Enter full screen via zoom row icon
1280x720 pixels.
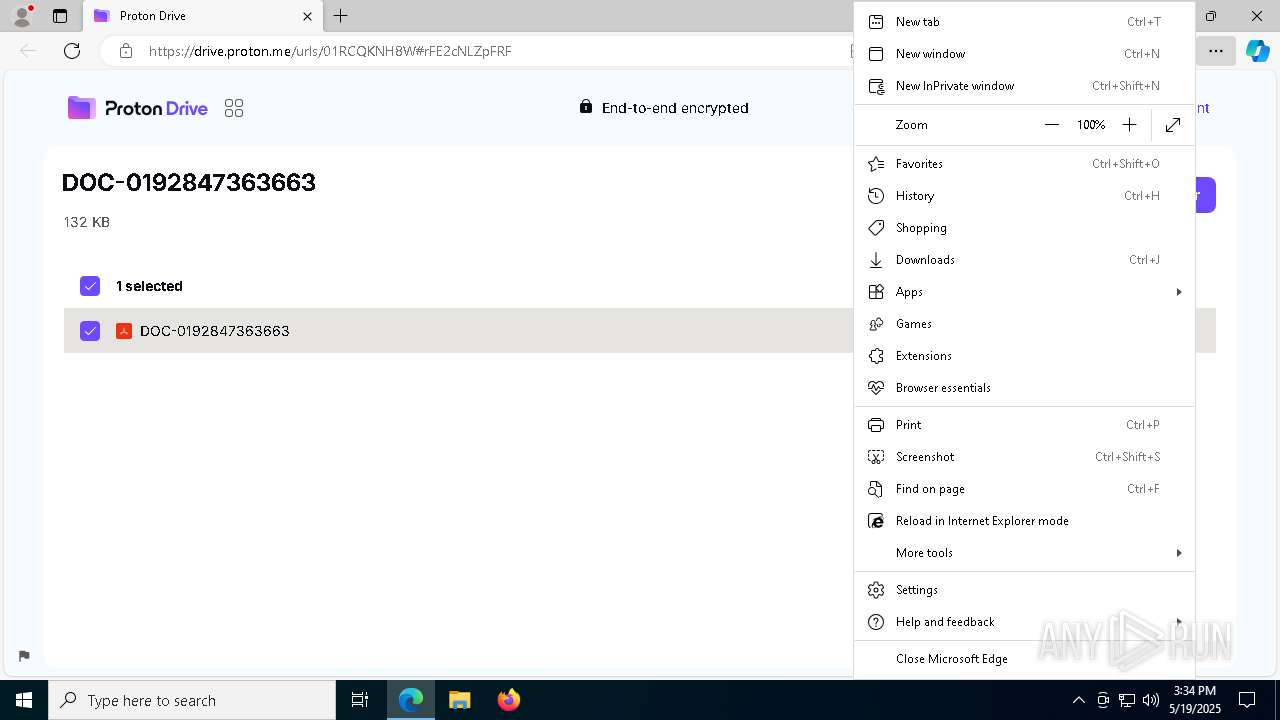click(x=1173, y=125)
